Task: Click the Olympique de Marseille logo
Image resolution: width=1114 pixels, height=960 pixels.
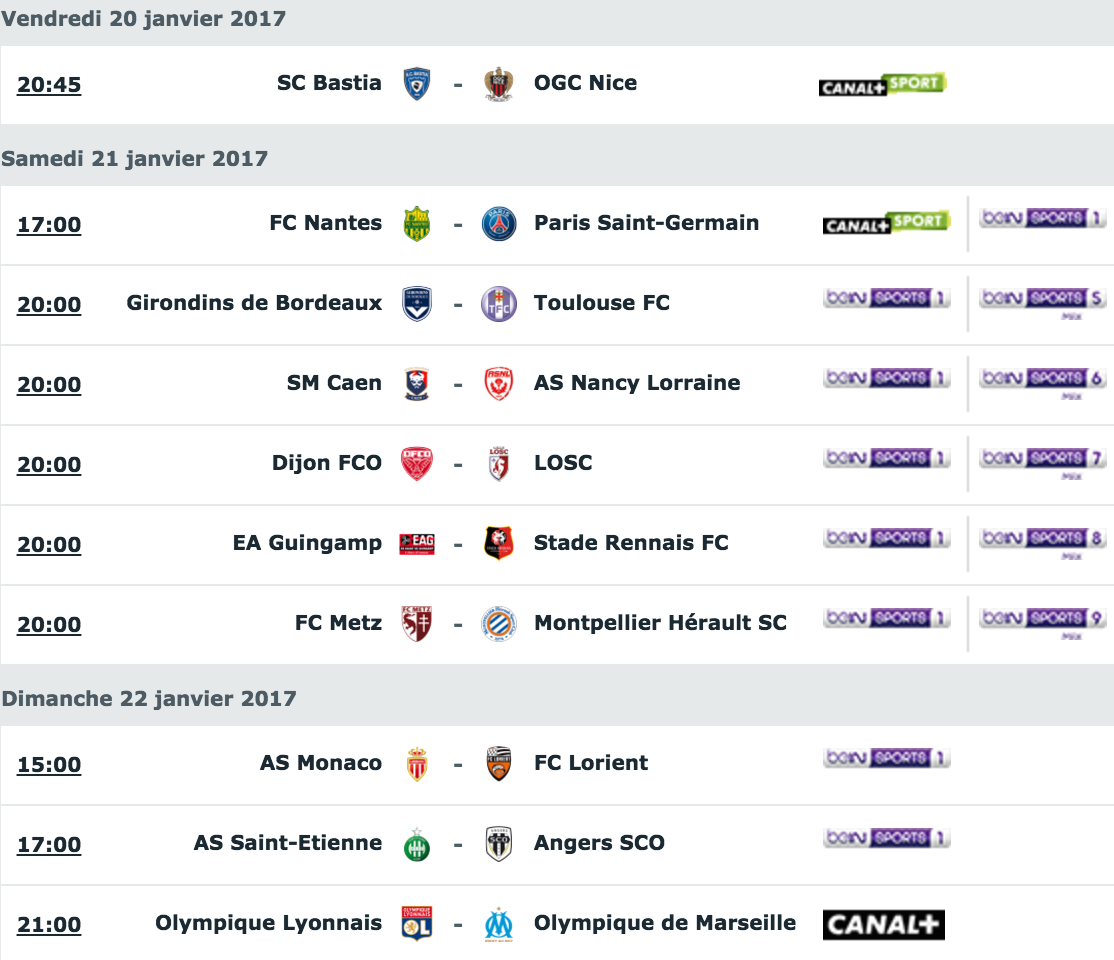Action: [x=499, y=924]
